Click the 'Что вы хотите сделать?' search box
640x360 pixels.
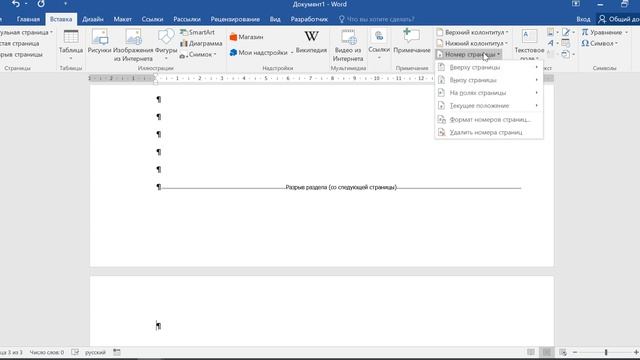click(x=376, y=19)
